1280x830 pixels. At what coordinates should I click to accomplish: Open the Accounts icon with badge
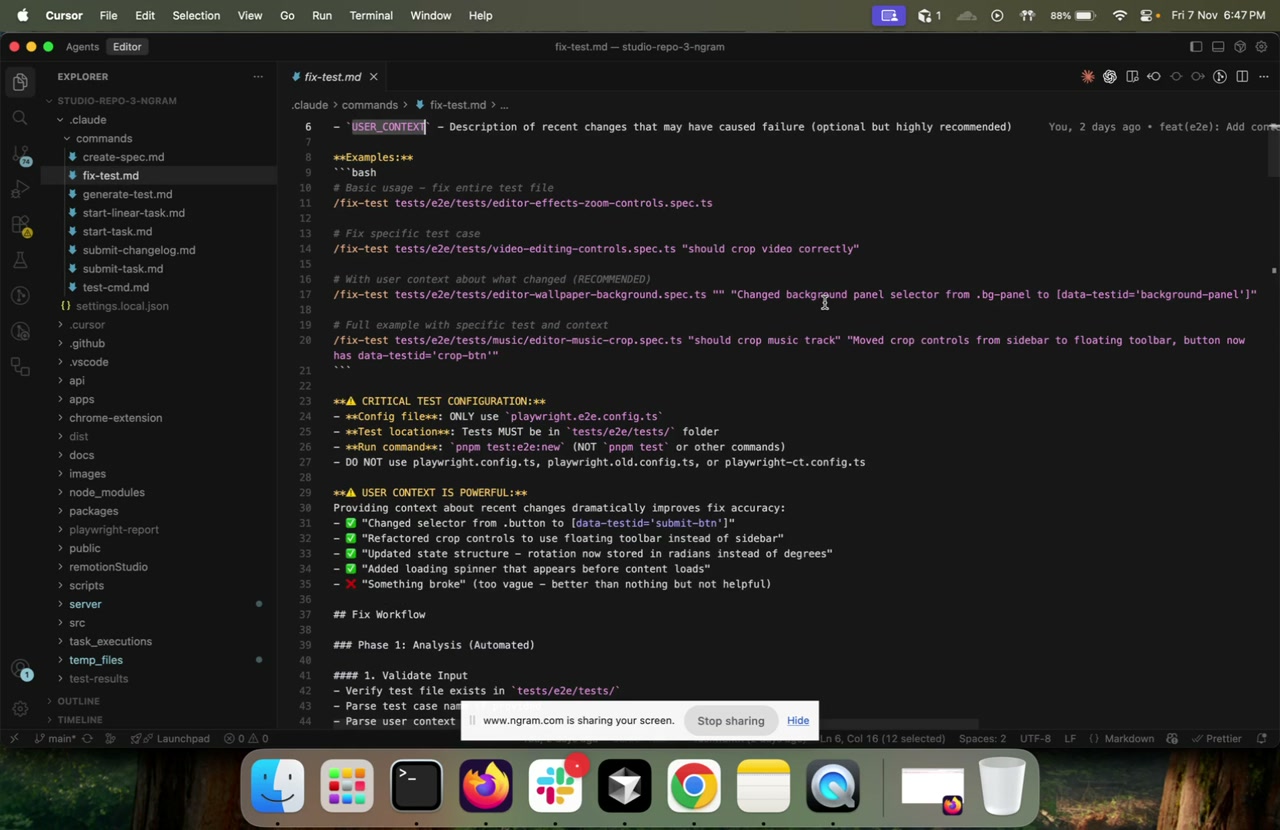(20, 670)
